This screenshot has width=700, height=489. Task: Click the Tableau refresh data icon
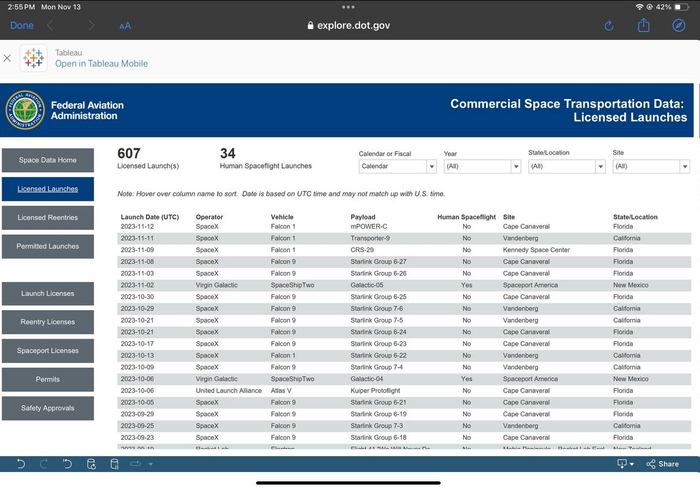click(x=90, y=464)
